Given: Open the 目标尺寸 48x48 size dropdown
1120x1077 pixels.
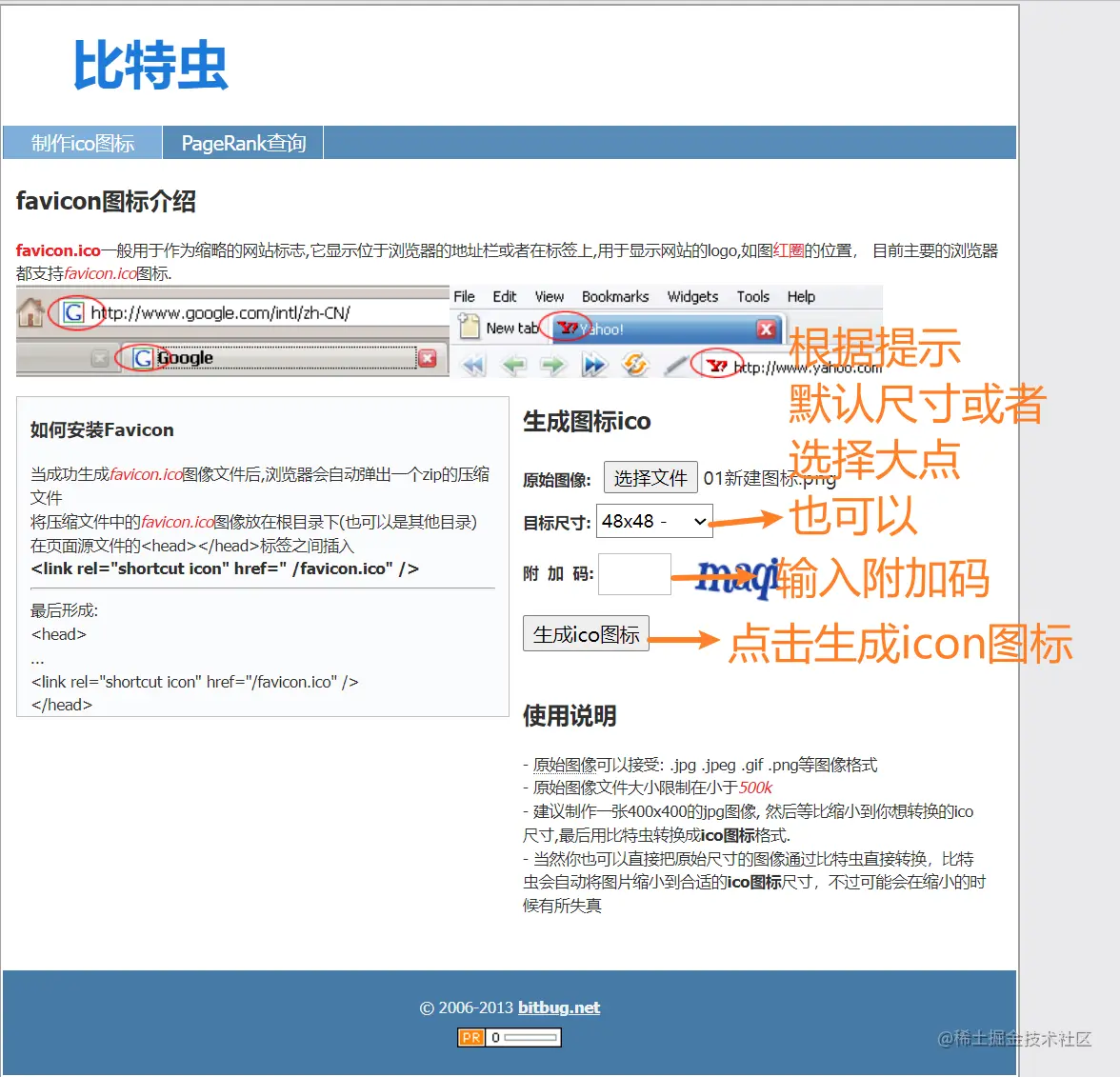Looking at the screenshot, I should pyautogui.click(x=654, y=522).
